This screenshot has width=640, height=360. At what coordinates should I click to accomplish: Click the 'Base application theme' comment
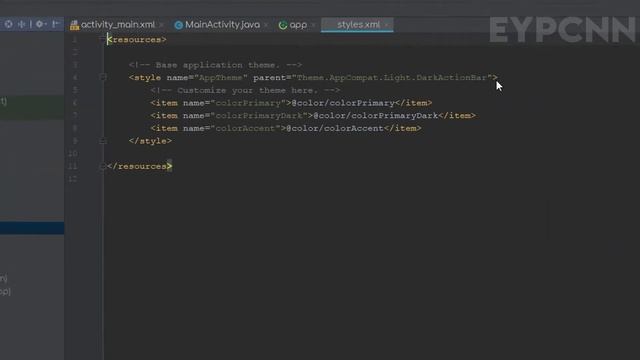coord(215,65)
